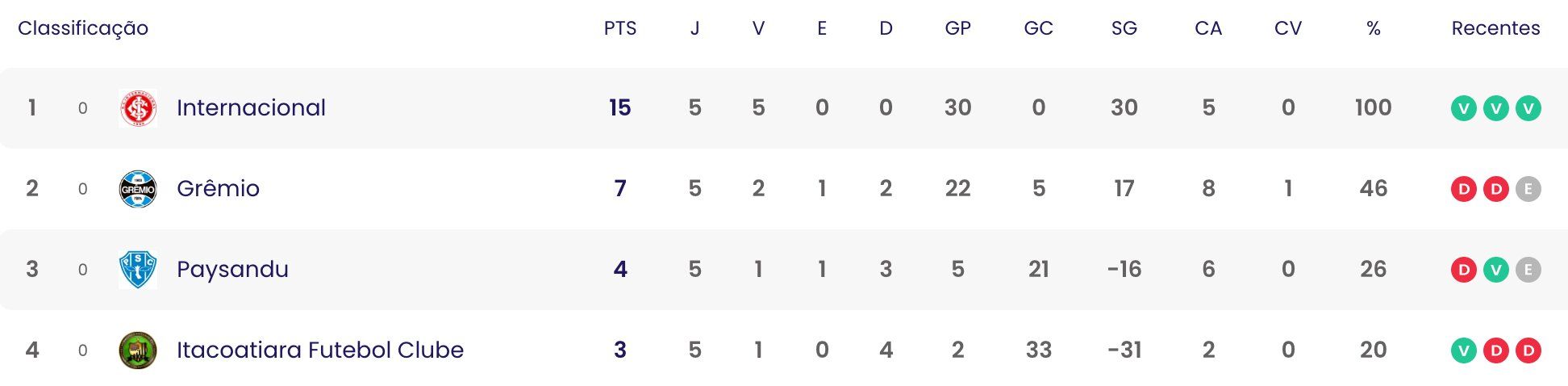This screenshot has width=1568, height=386.
Task: Click Paysandu's green V result badge
Action: tap(1495, 270)
